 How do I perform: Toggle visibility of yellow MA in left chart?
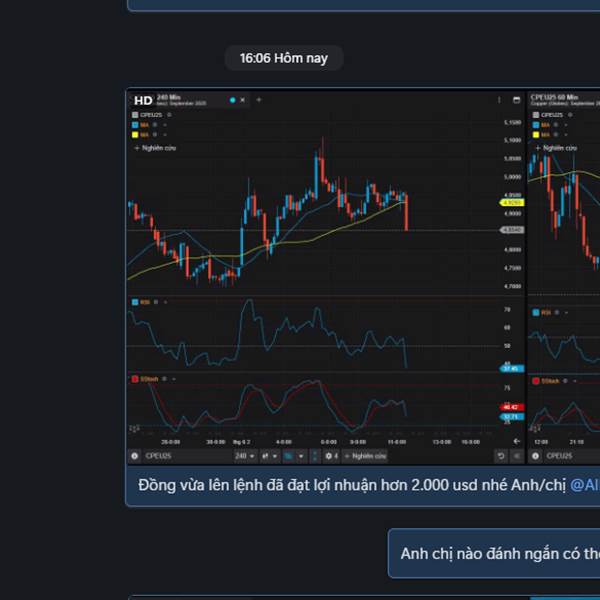pyautogui.click(x=155, y=135)
